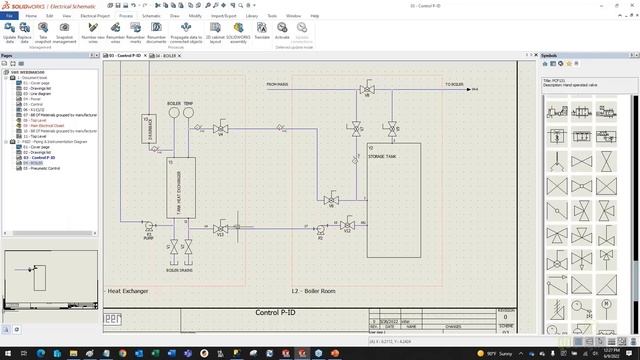Open the Import/Export ribbon tab
640x360 pixels.
pos(223,16)
